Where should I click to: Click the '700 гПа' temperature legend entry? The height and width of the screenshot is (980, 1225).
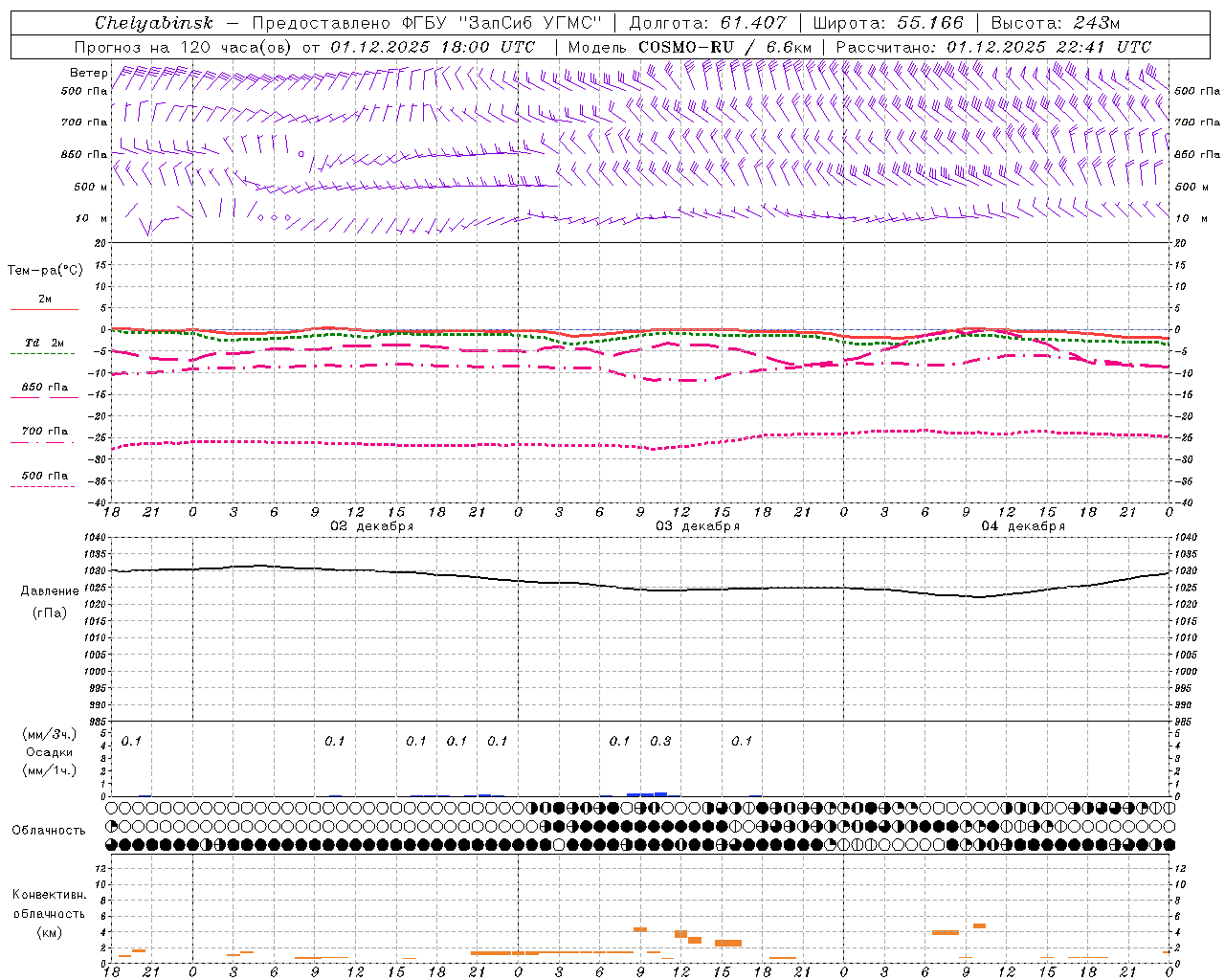click(x=45, y=431)
